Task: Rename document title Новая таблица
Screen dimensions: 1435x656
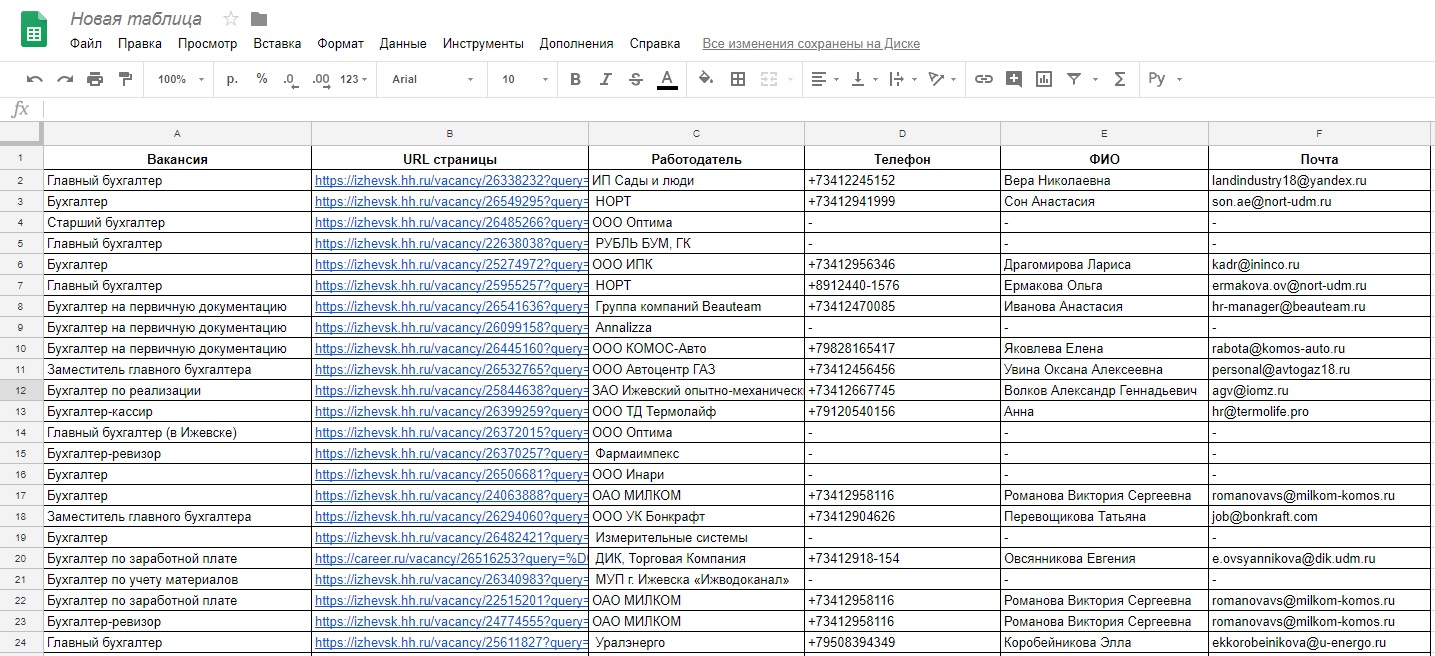Action: tap(136, 19)
